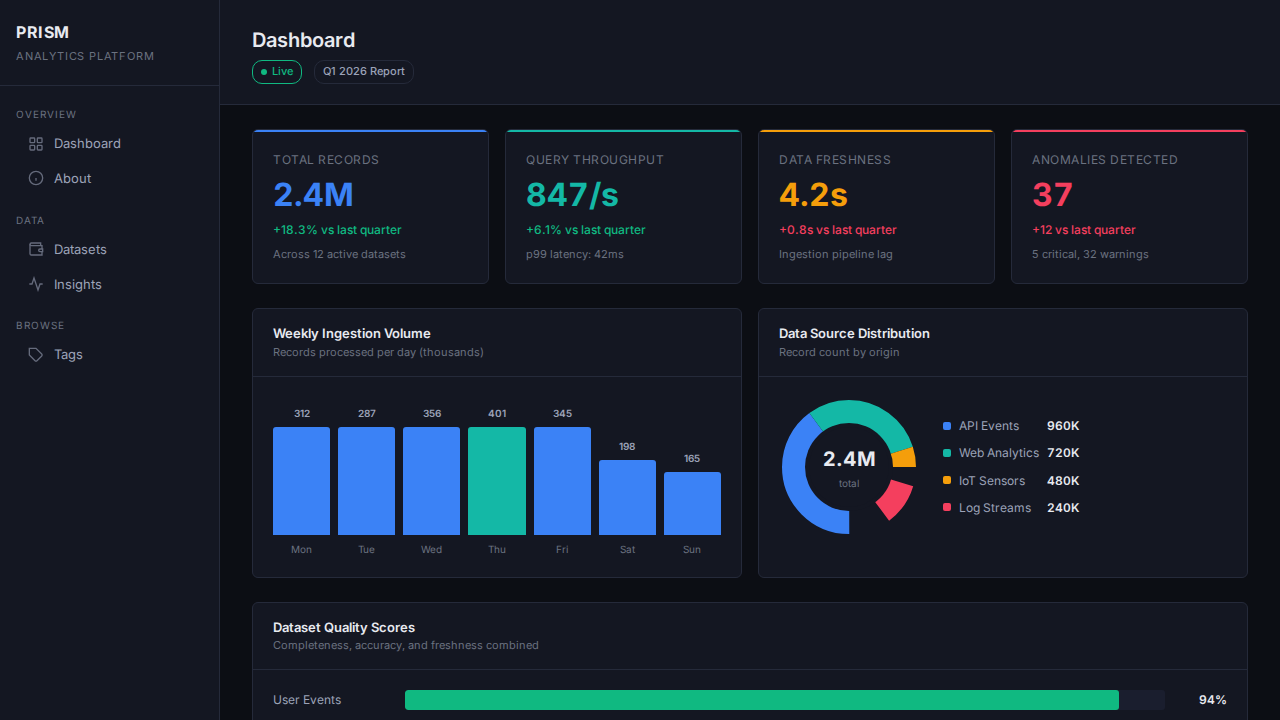Screen dimensions: 1280x720
Task: Click the Tags label icon
Action: [36, 355]
